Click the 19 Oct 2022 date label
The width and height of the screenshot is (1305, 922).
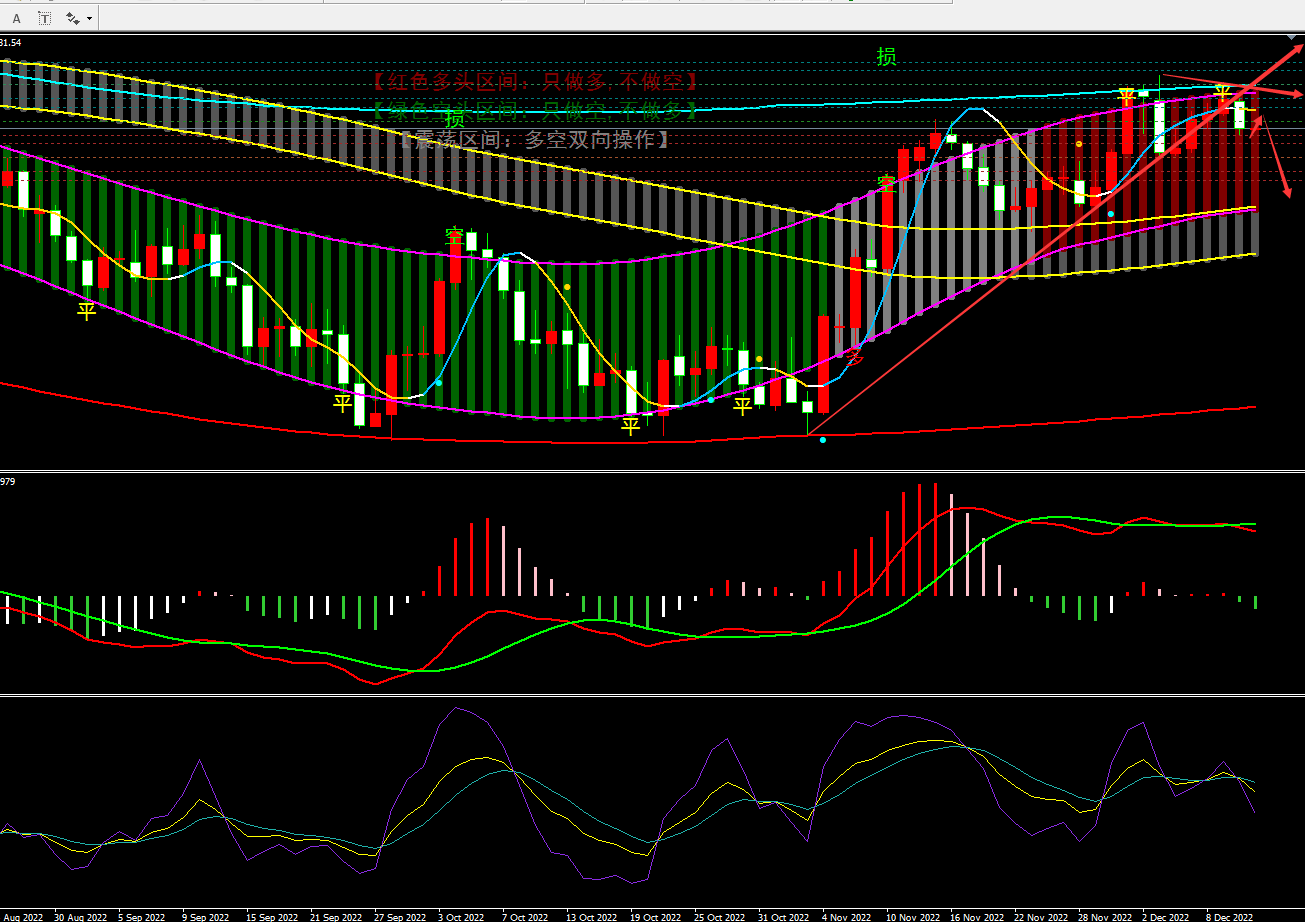point(656,917)
